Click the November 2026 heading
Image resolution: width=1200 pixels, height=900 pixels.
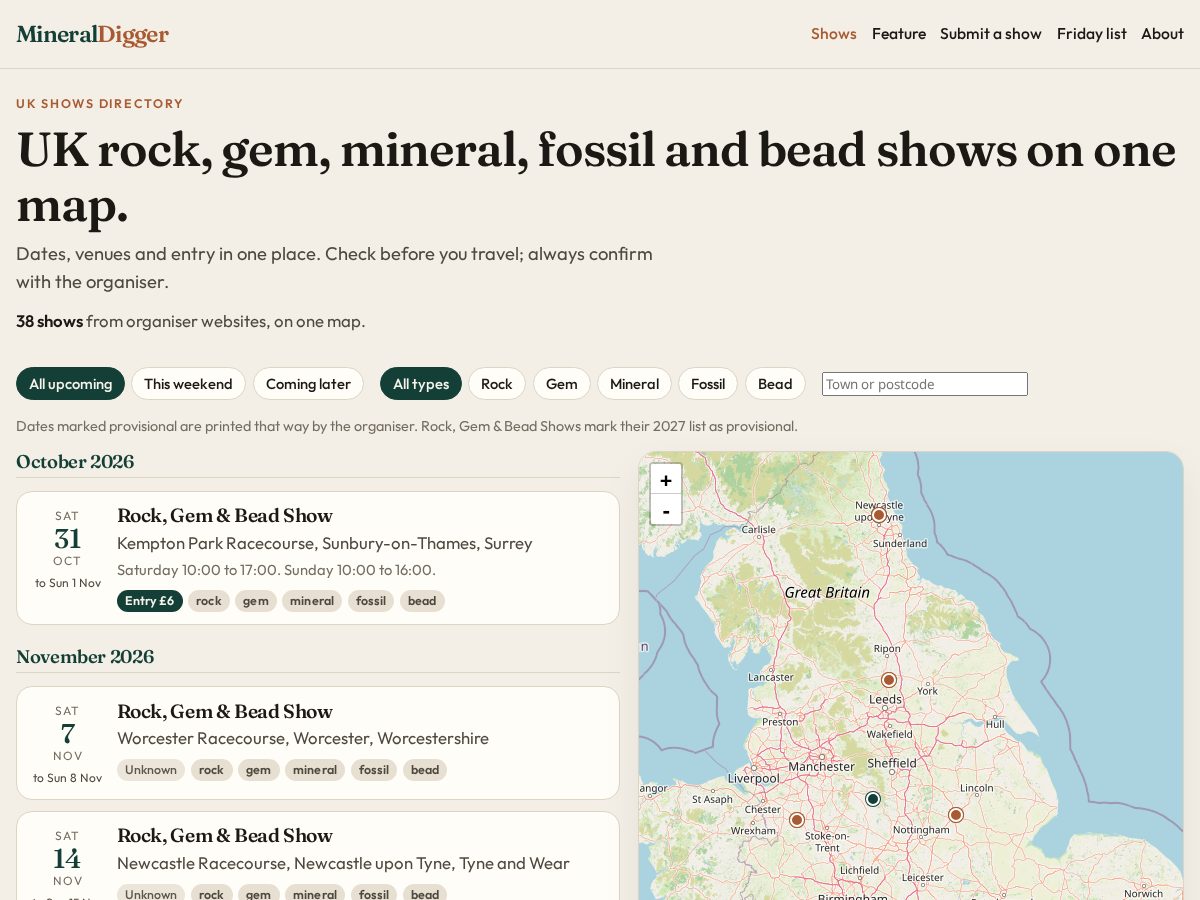tap(85, 657)
